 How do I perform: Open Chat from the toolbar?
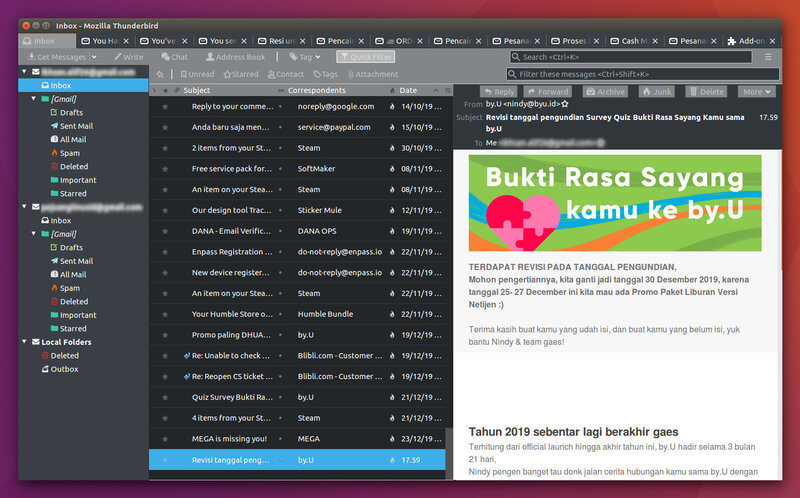[x=174, y=57]
